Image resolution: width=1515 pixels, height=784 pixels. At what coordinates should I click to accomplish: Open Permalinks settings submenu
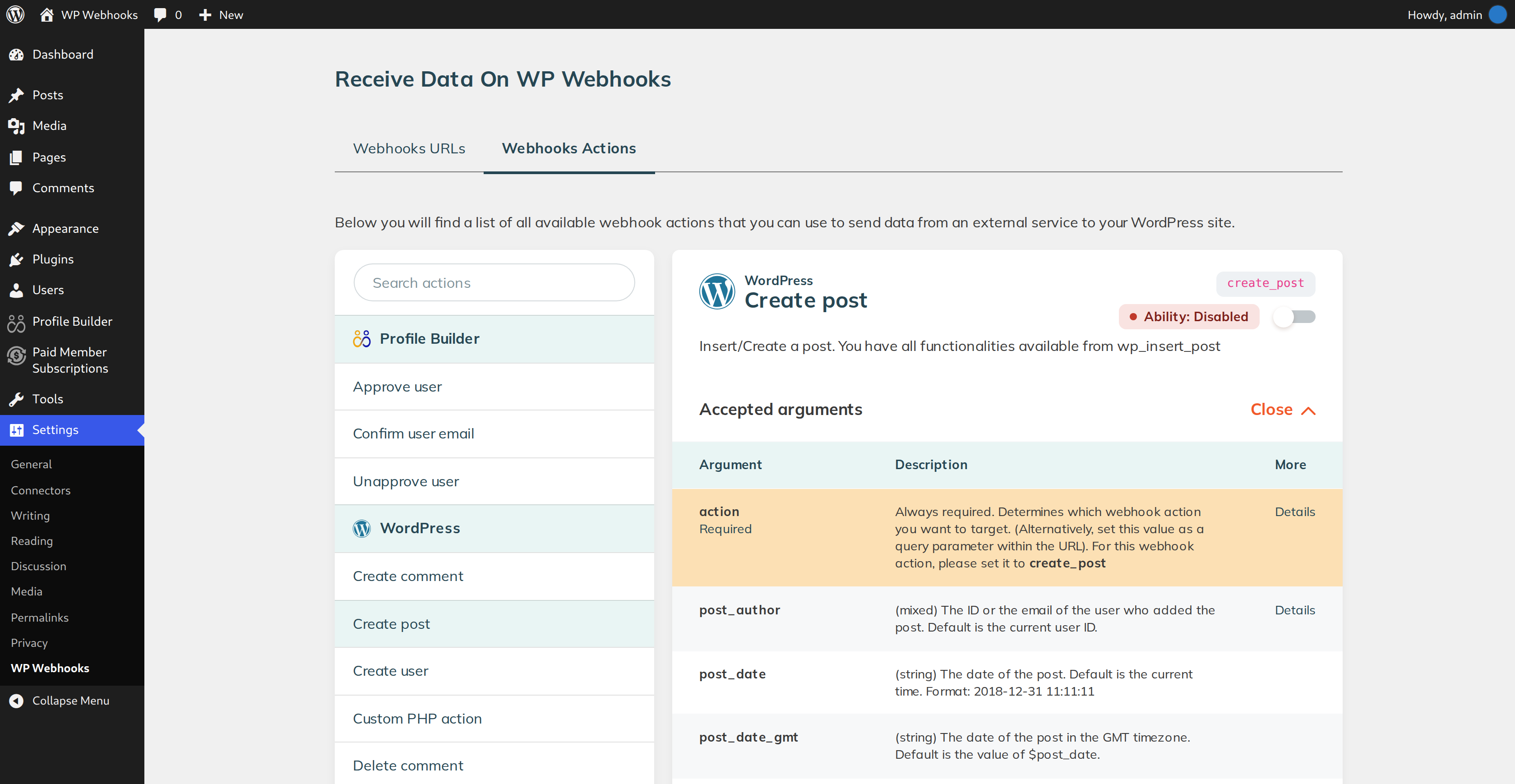tap(39, 618)
